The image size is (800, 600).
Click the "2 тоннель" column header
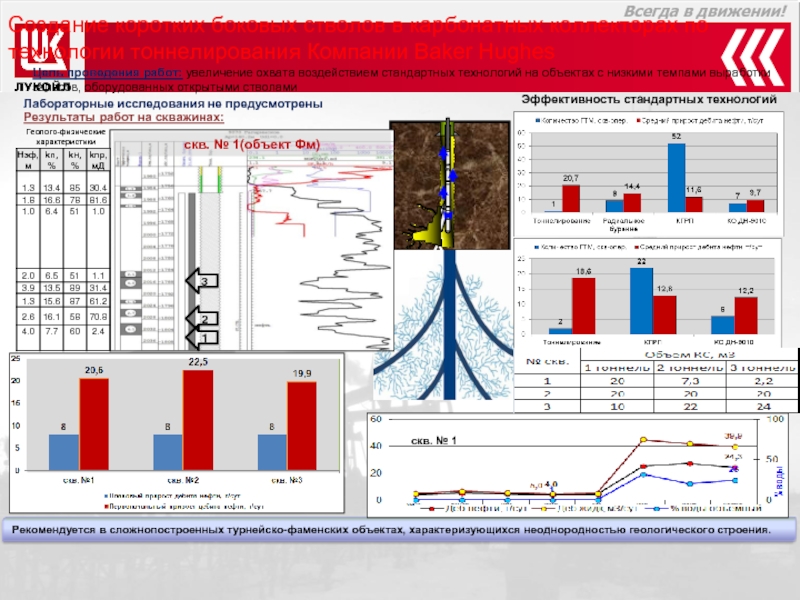click(x=689, y=367)
